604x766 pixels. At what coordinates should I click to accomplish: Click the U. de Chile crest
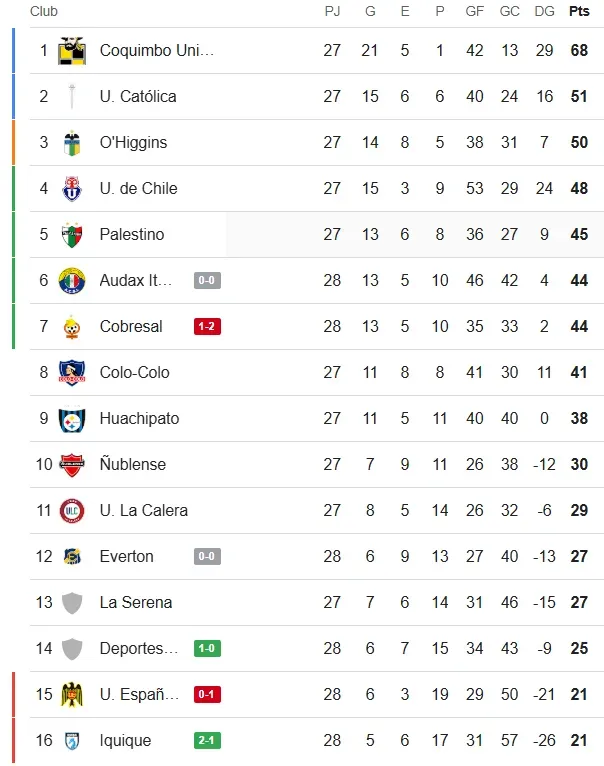click(x=72, y=188)
